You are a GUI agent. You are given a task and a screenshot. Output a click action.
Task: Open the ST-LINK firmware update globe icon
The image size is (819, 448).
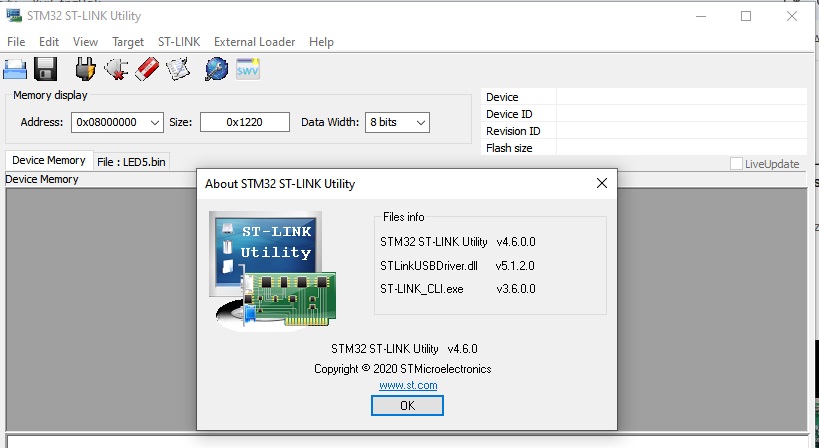(x=216, y=69)
